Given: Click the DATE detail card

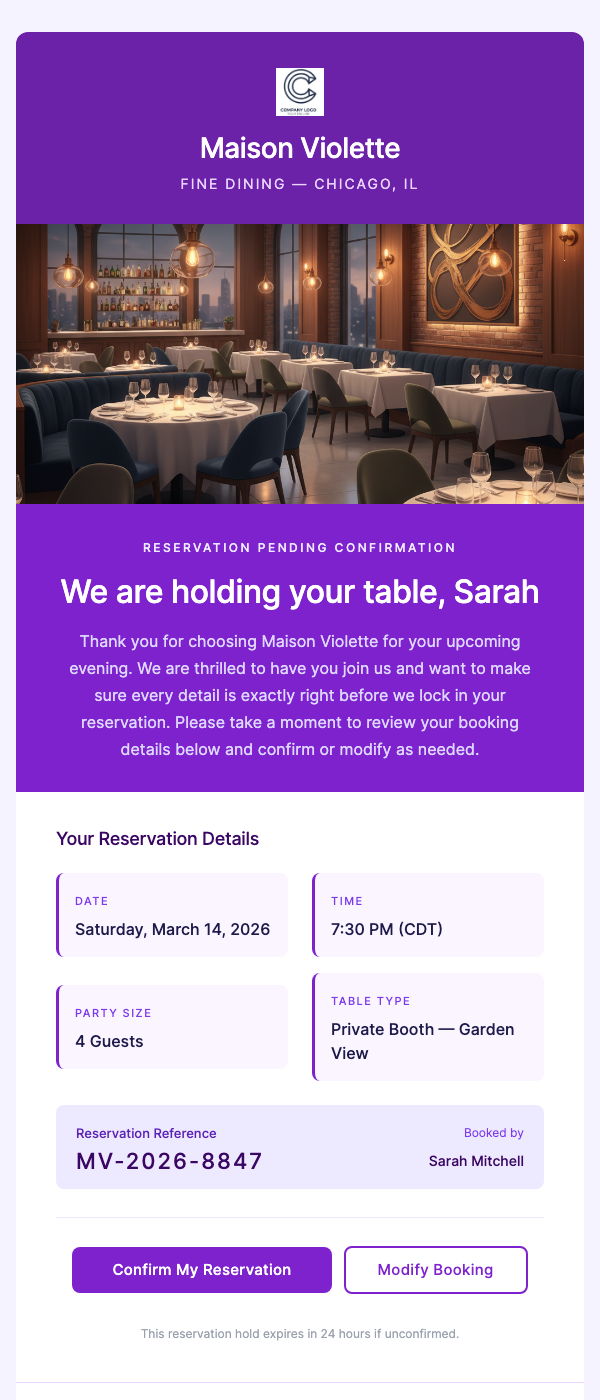Looking at the screenshot, I should coord(172,914).
